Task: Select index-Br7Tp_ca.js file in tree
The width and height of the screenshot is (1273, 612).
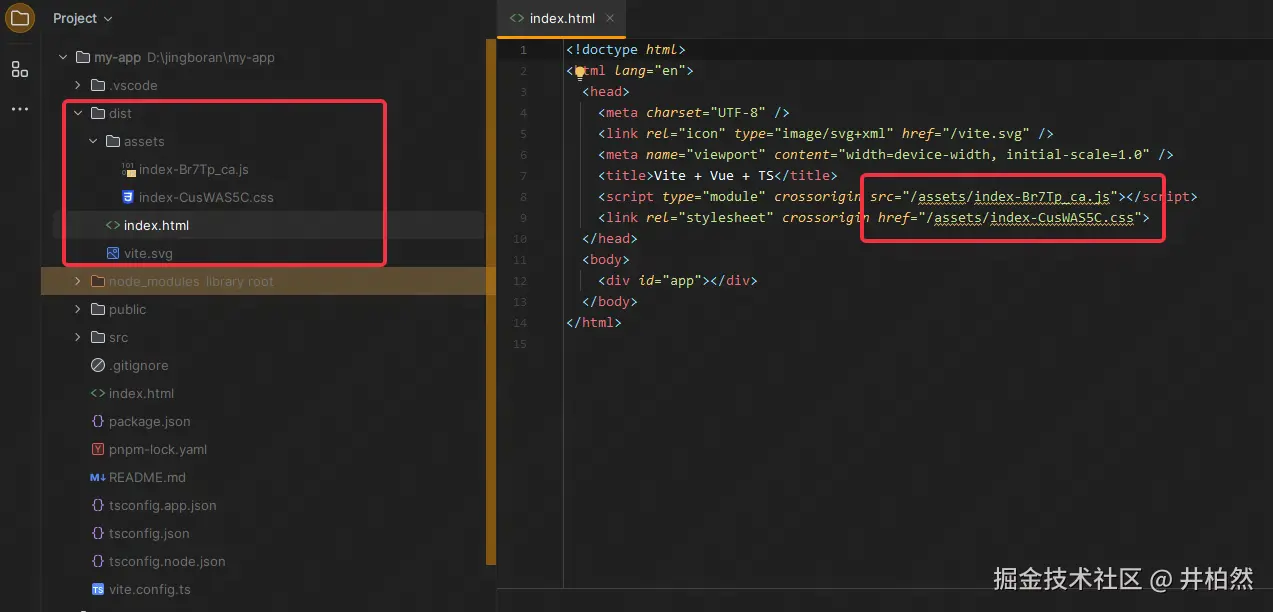Action: (x=194, y=169)
